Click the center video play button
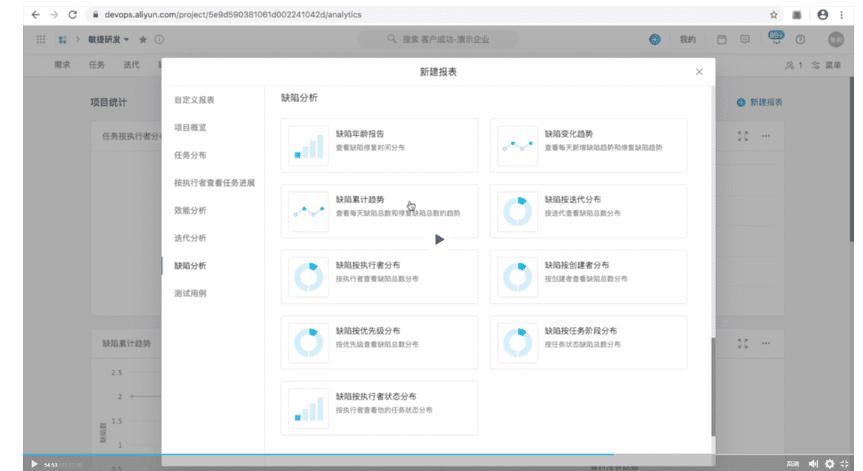Screen dimensions: 863x471 (x=439, y=239)
